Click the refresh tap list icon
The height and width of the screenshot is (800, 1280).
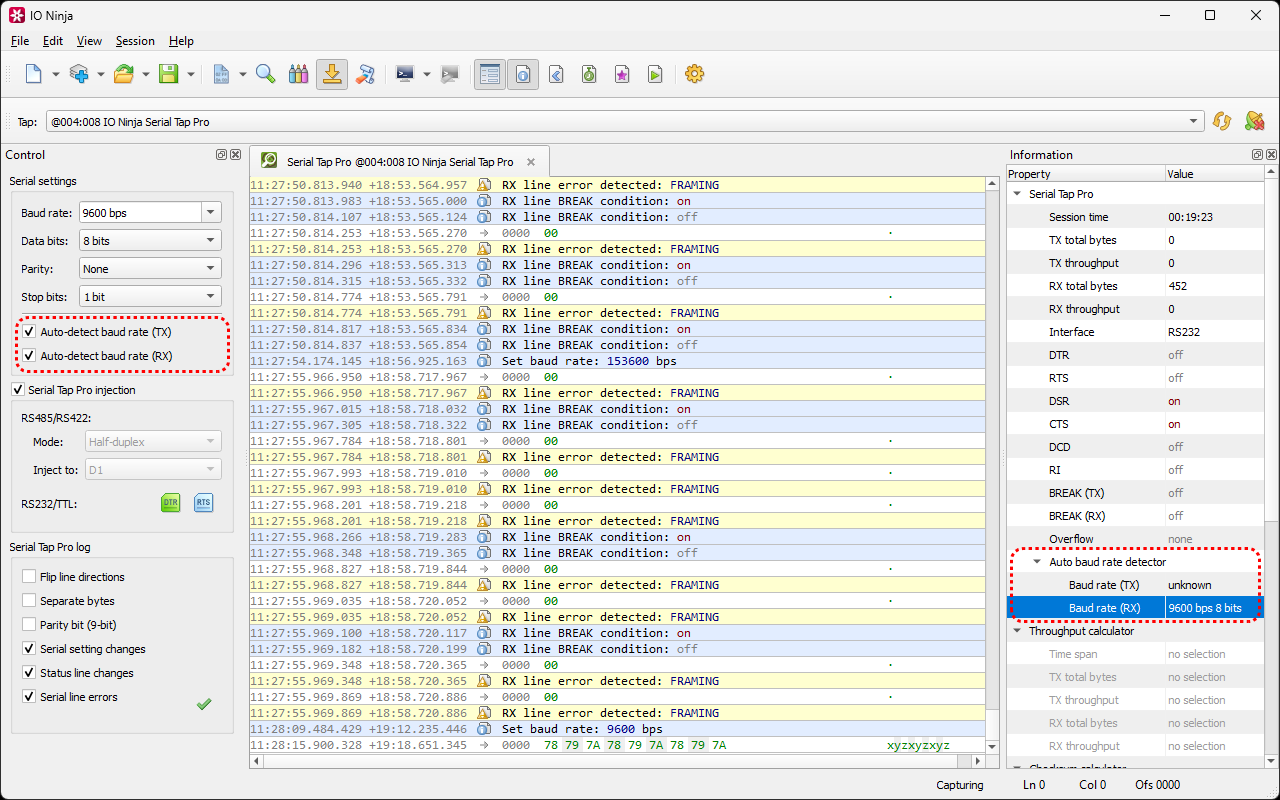point(1222,121)
